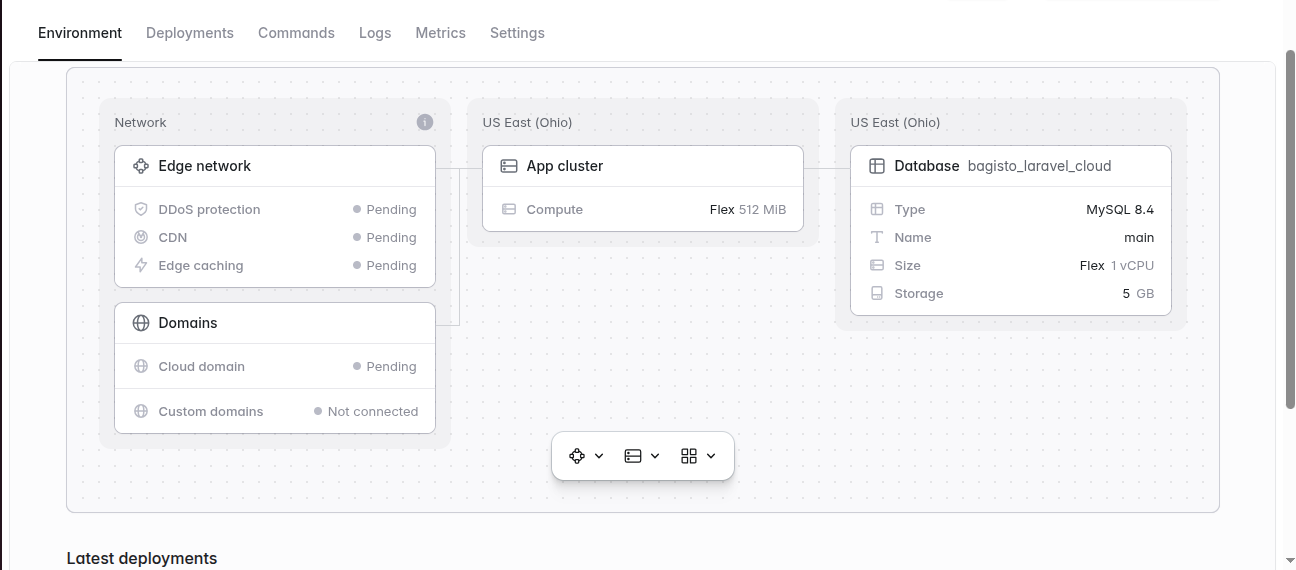Click the Custom domains row
This screenshot has width=1296, height=570.
[x=275, y=411]
